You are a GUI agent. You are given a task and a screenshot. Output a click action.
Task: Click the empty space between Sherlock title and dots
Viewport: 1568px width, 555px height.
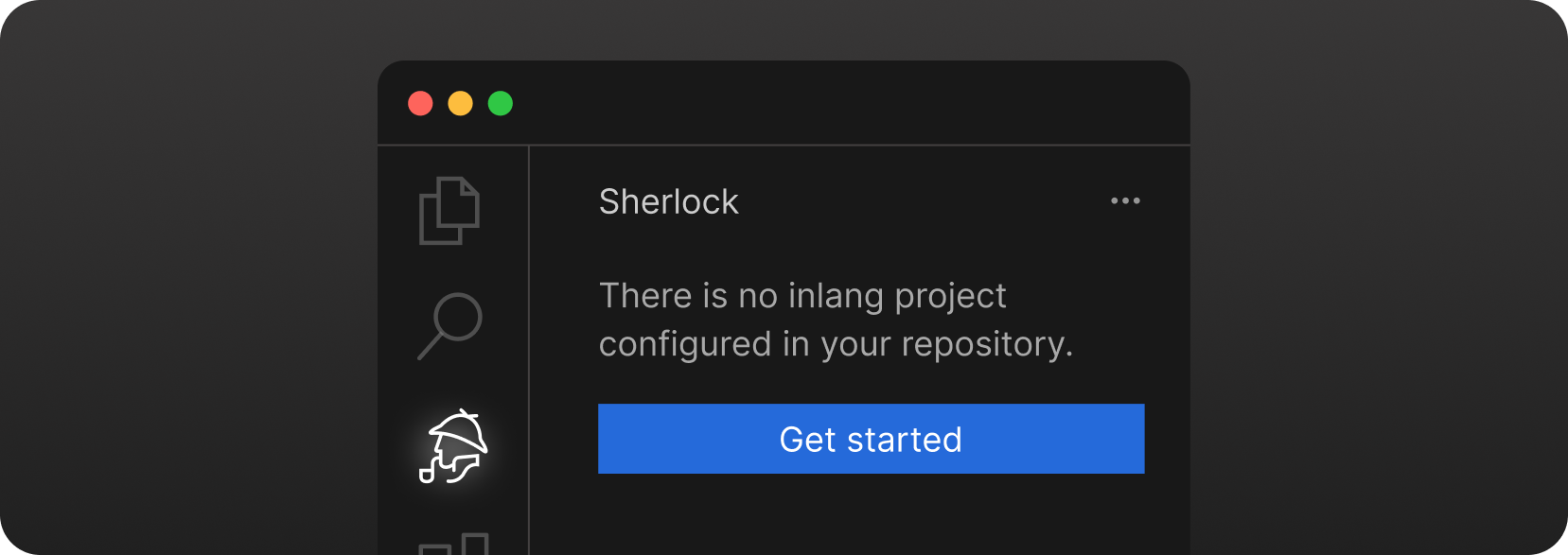coord(923,201)
